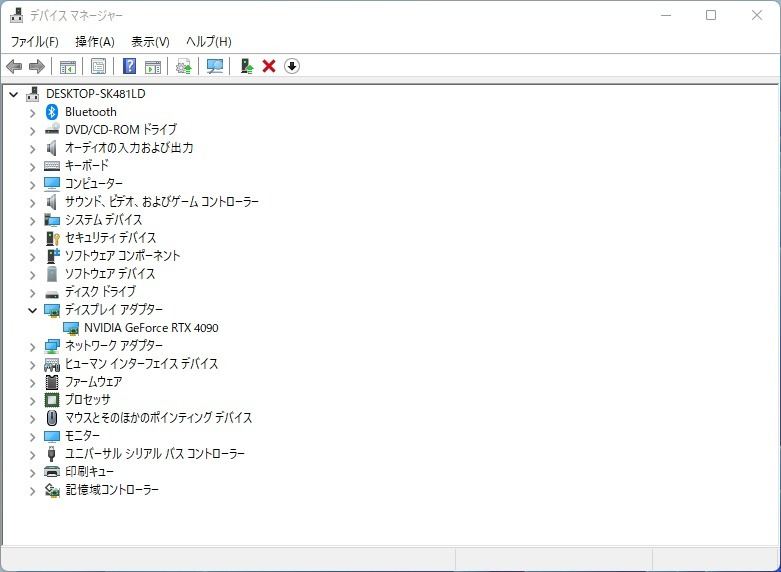Screen dimensions: 781x572
Task: Collapse the DESKTOP-SK481LD root node
Action: tap(14, 94)
